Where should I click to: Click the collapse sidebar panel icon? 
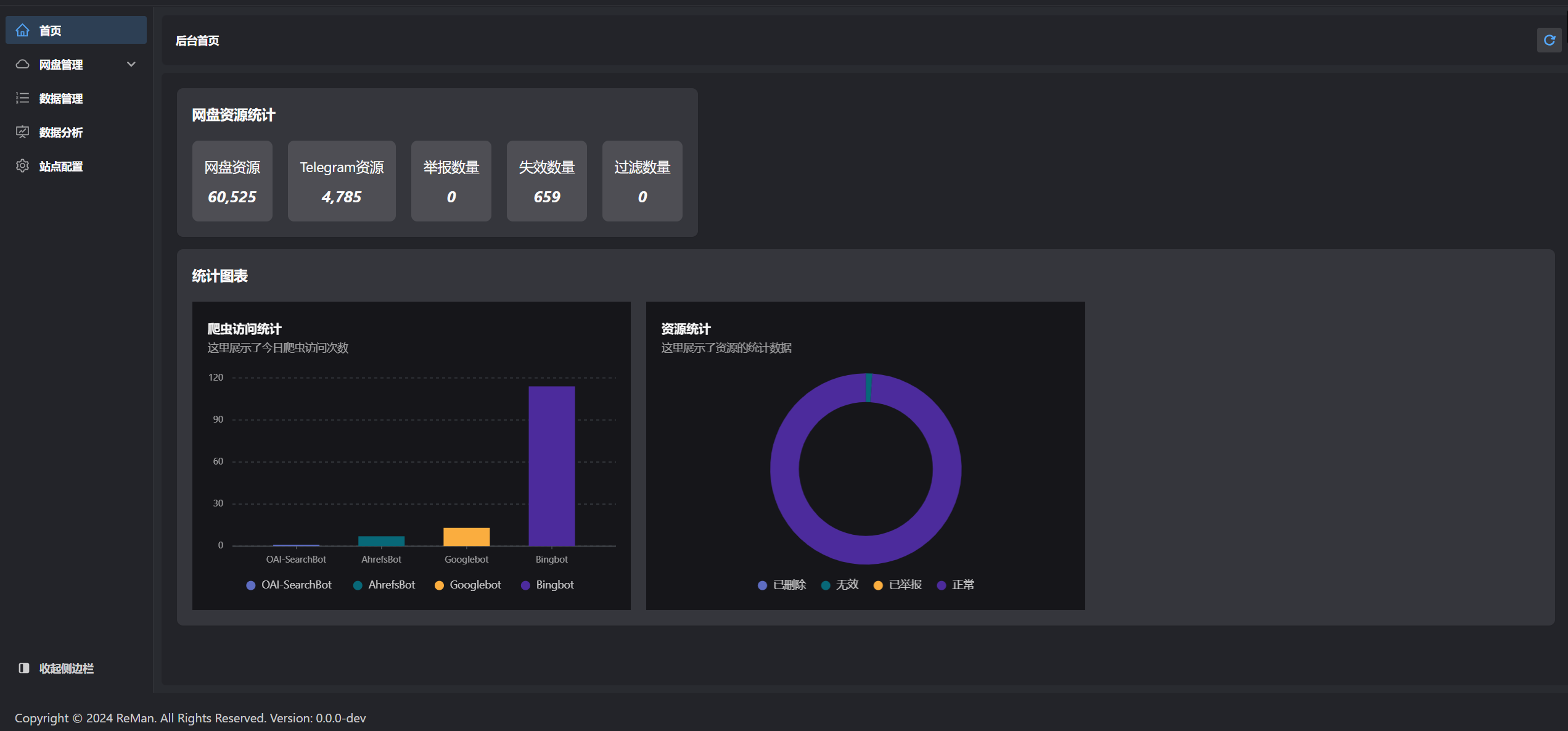point(24,668)
